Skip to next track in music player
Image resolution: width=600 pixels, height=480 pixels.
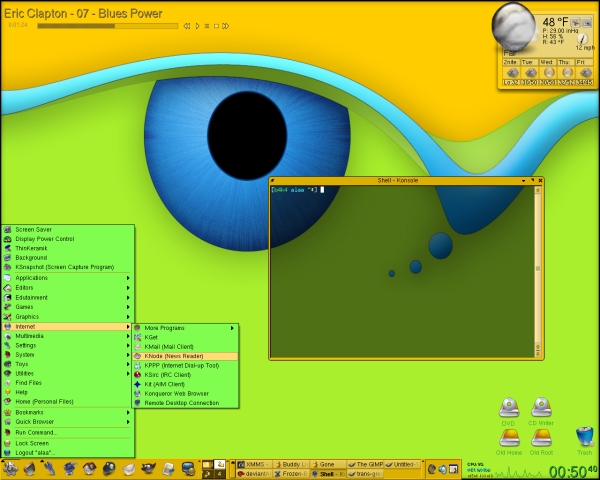pos(226,26)
